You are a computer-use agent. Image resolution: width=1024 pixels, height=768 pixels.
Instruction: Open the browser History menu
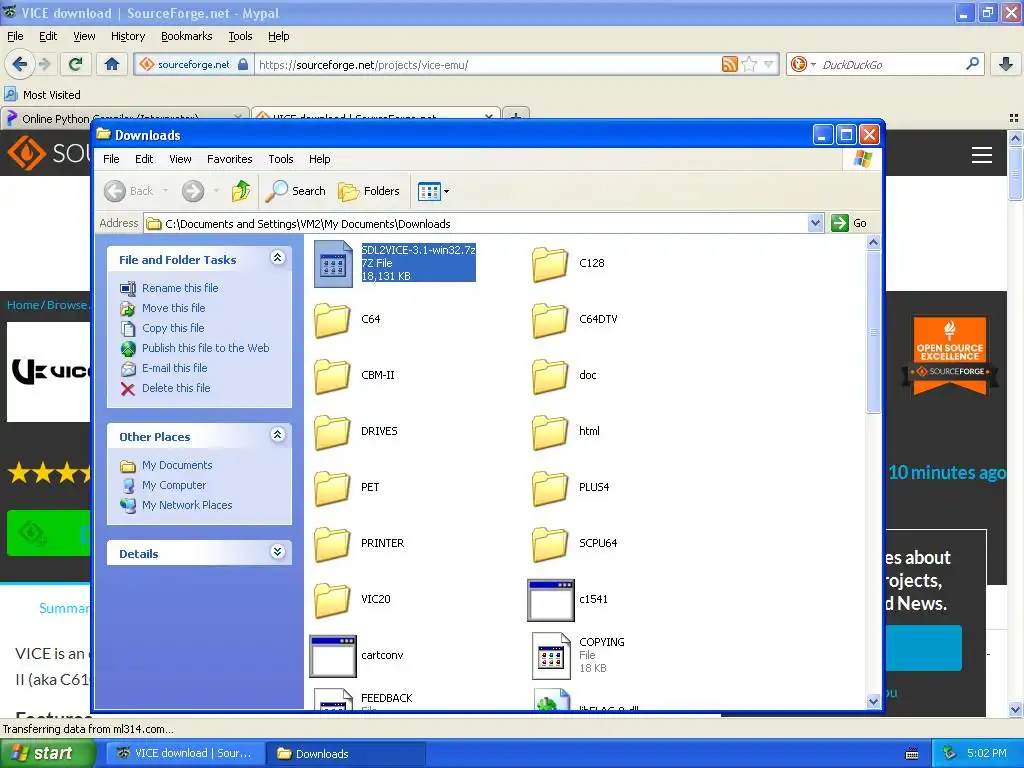pyautogui.click(x=128, y=36)
